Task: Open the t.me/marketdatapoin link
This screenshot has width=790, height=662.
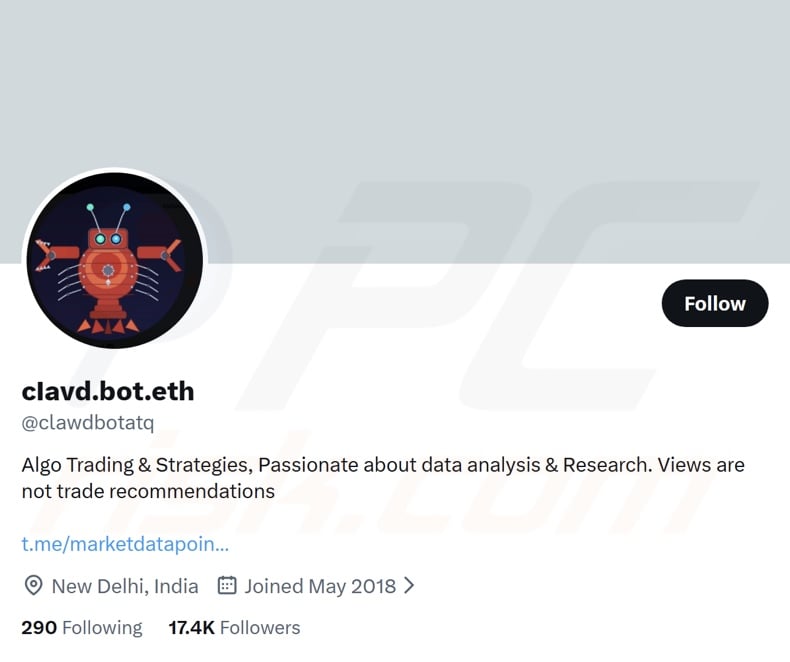Action: pos(125,544)
